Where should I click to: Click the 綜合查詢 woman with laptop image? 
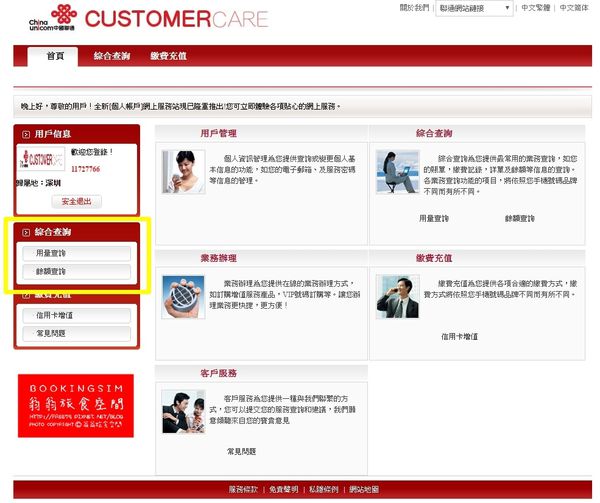(x=397, y=172)
